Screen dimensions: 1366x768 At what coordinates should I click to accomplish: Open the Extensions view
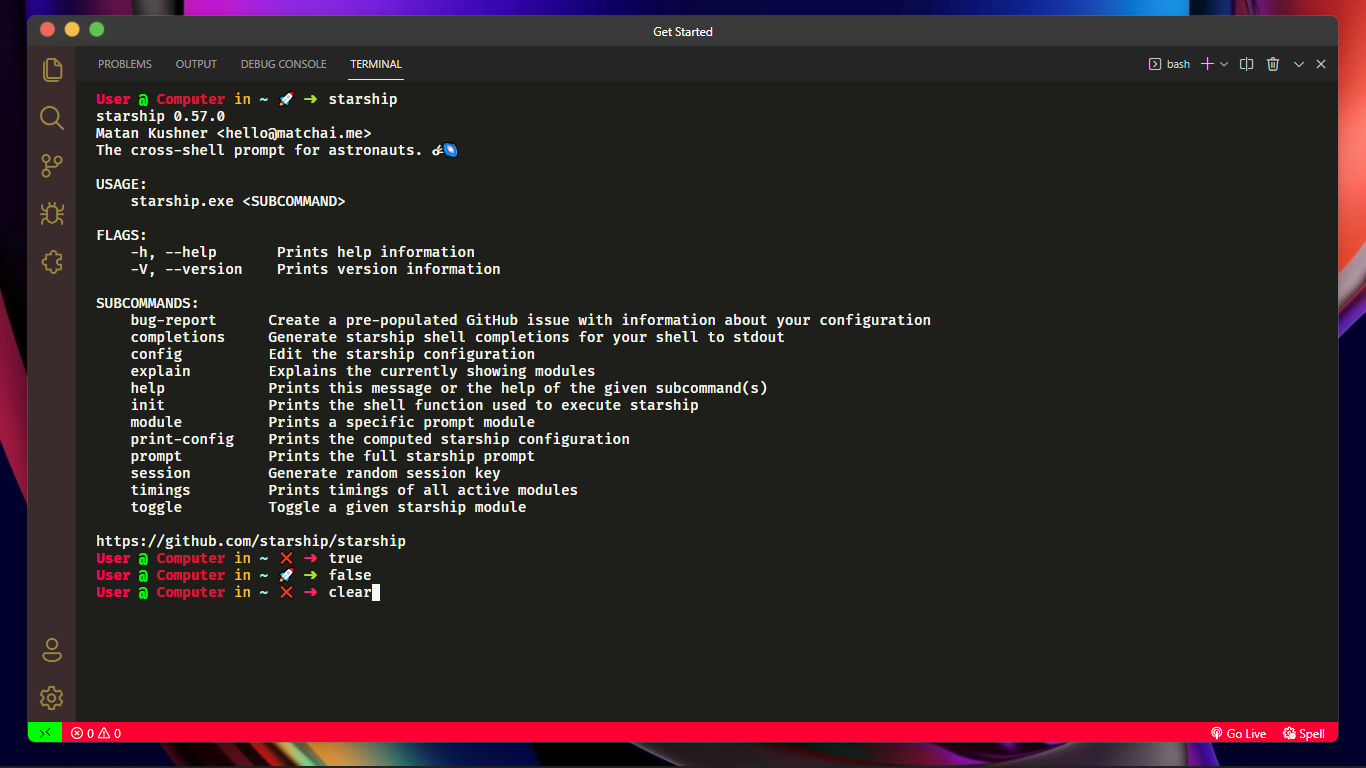point(52,261)
